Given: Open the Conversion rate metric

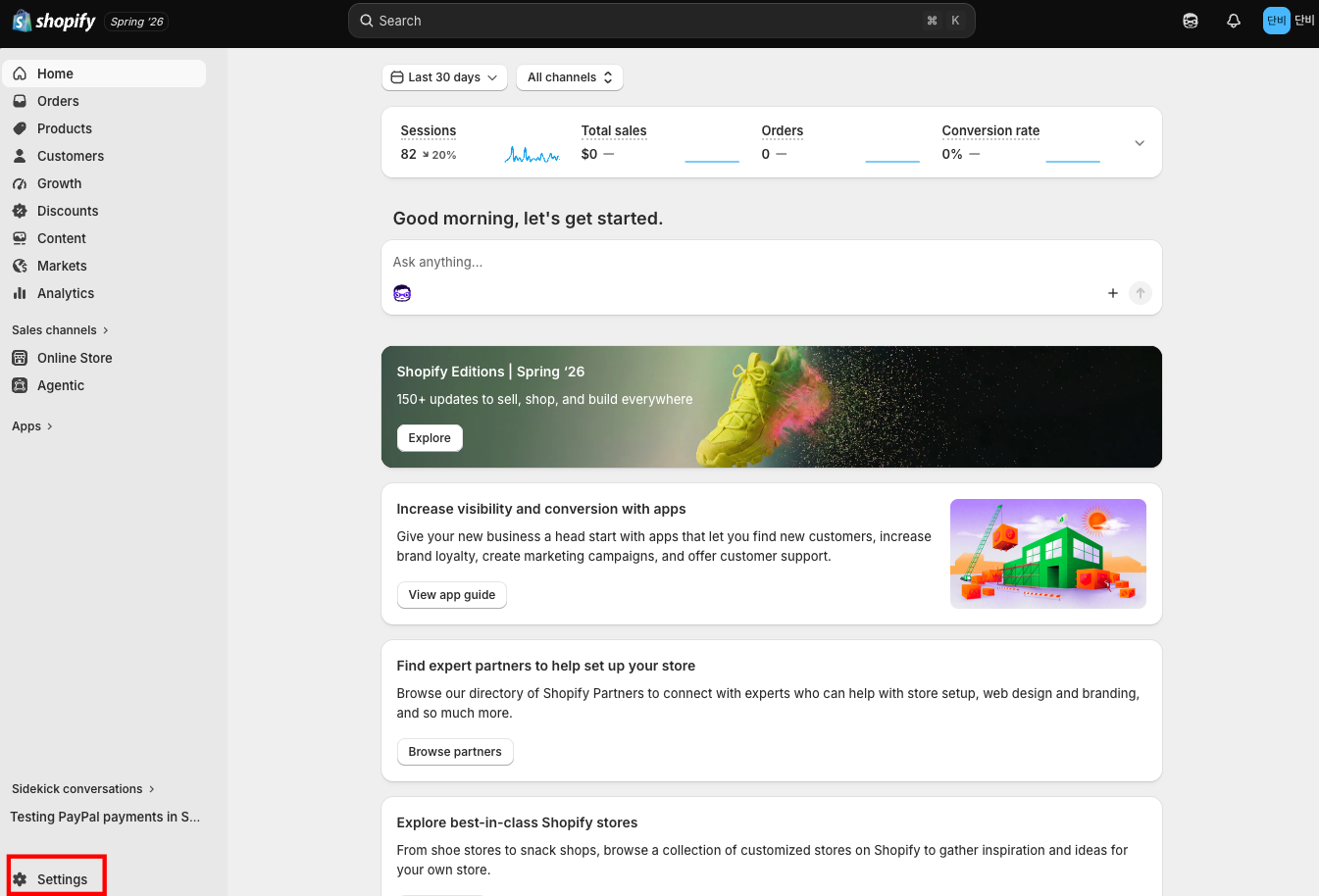Looking at the screenshot, I should 990,130.
